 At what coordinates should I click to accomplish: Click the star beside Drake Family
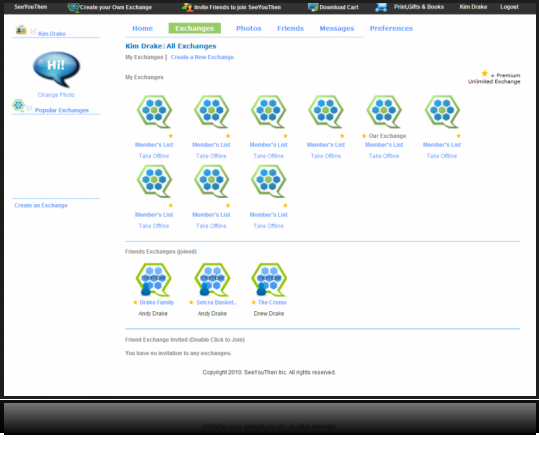[x=135, y=302]
